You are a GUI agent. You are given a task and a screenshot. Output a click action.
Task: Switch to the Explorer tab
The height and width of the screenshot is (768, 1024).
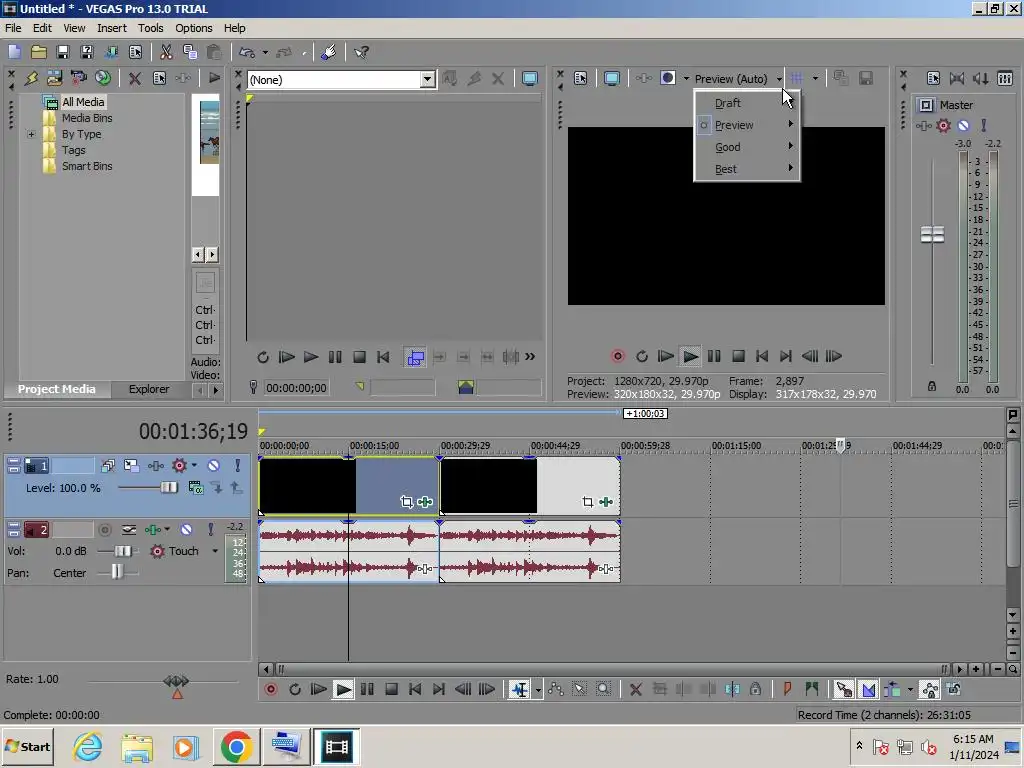[149, 389]
